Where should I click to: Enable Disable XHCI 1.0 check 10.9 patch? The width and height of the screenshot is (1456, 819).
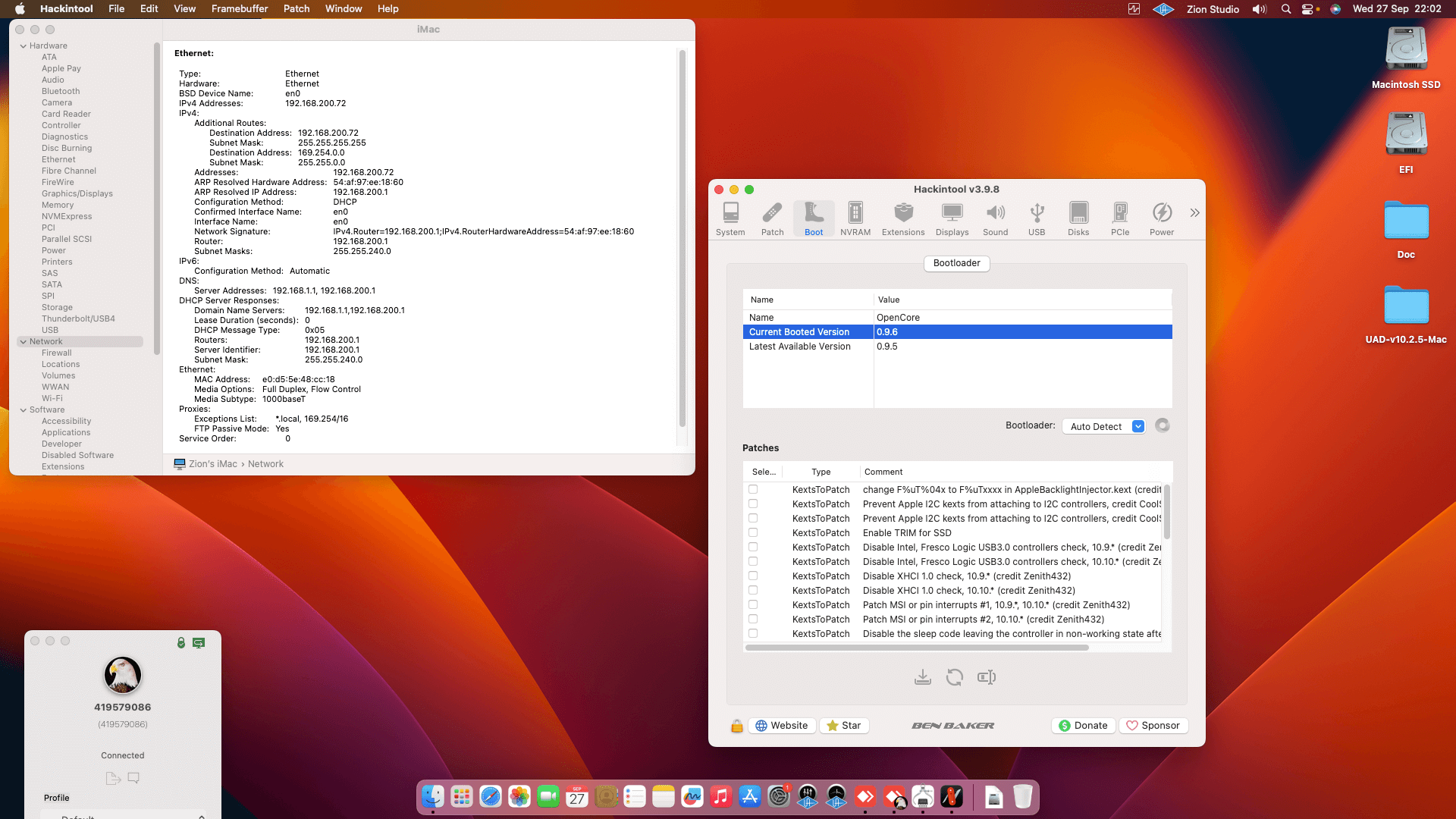pyautogui.click(x=753, y=576)
